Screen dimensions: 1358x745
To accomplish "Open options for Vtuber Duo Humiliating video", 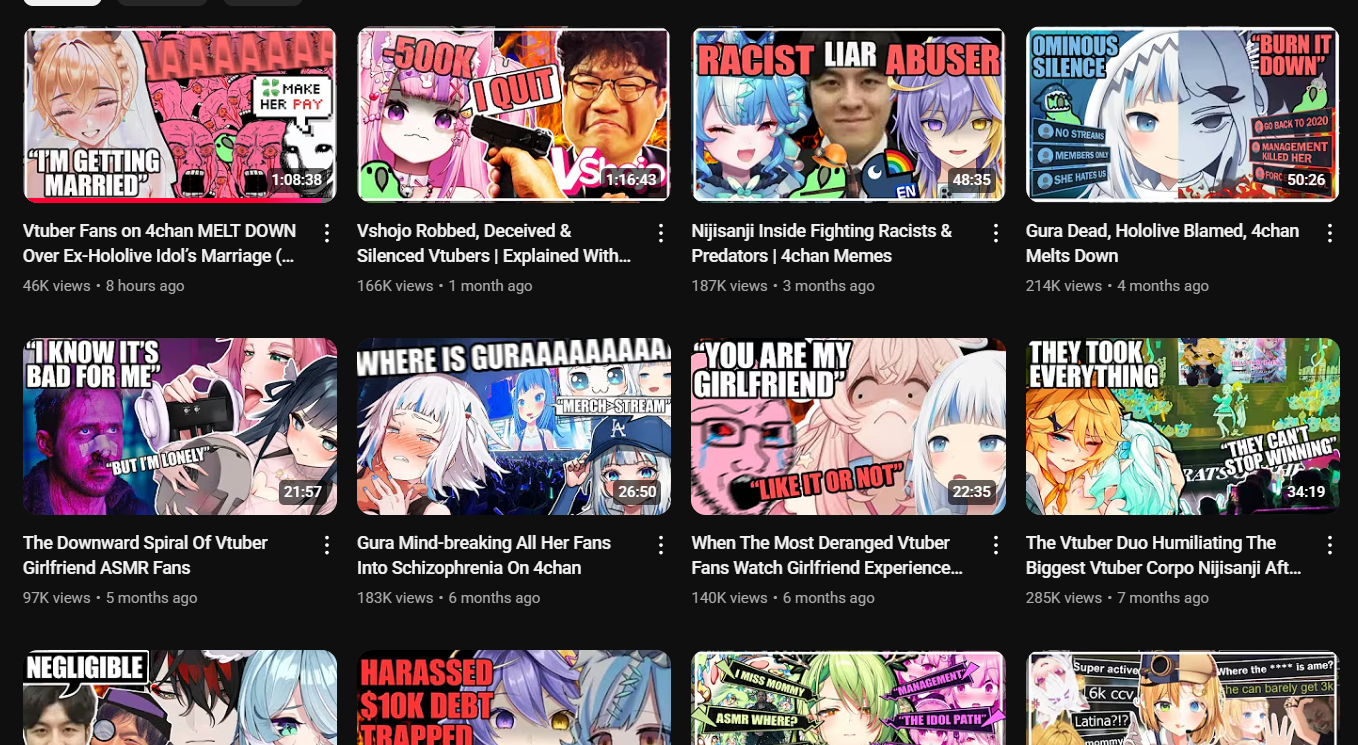I will pos(1330,545).
